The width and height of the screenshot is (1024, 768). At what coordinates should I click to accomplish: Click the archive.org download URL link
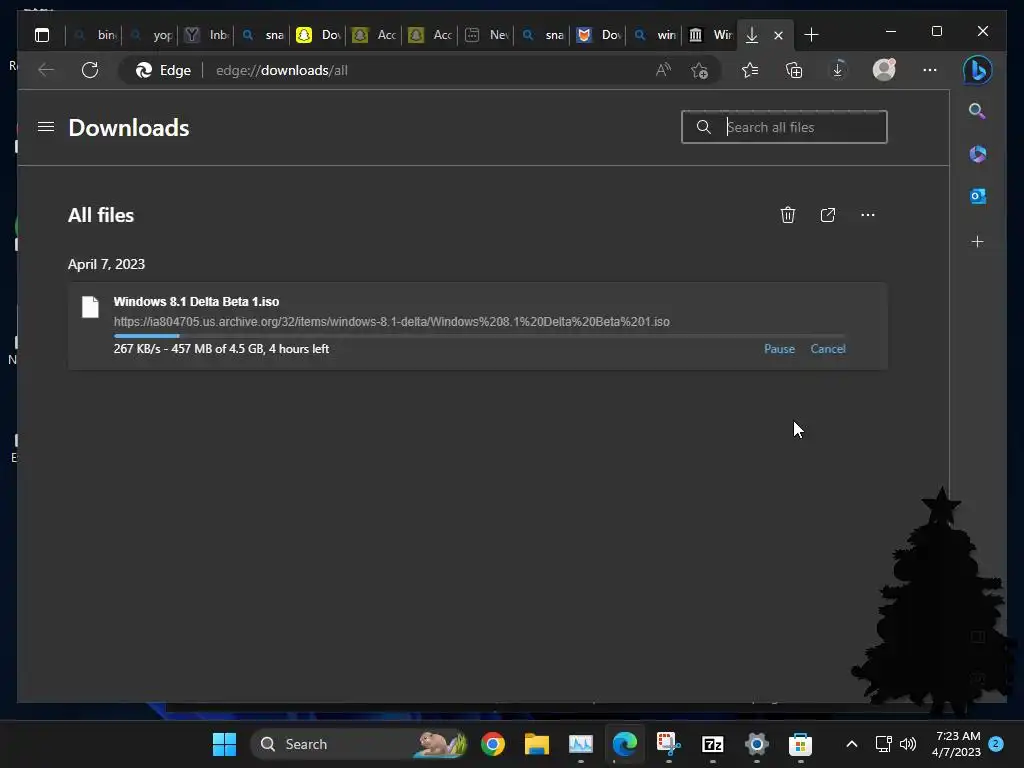click(x=391, y=321)
